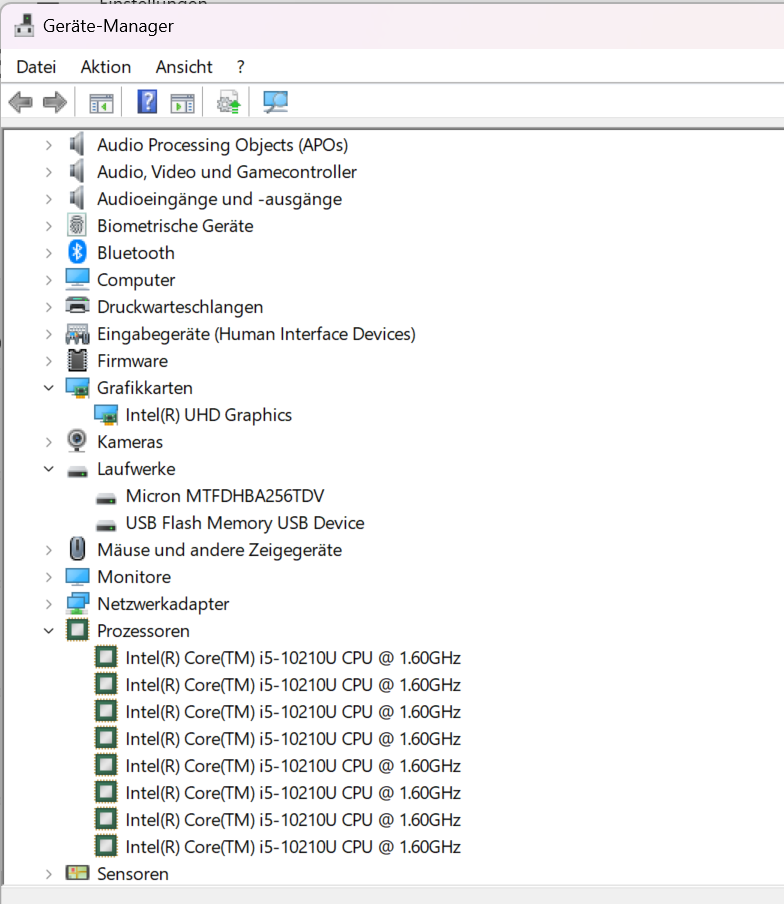Go back using the left arrow toolbar icon
Screen dimensions: 784x904
pyautogui.click(x=21, y=103)
